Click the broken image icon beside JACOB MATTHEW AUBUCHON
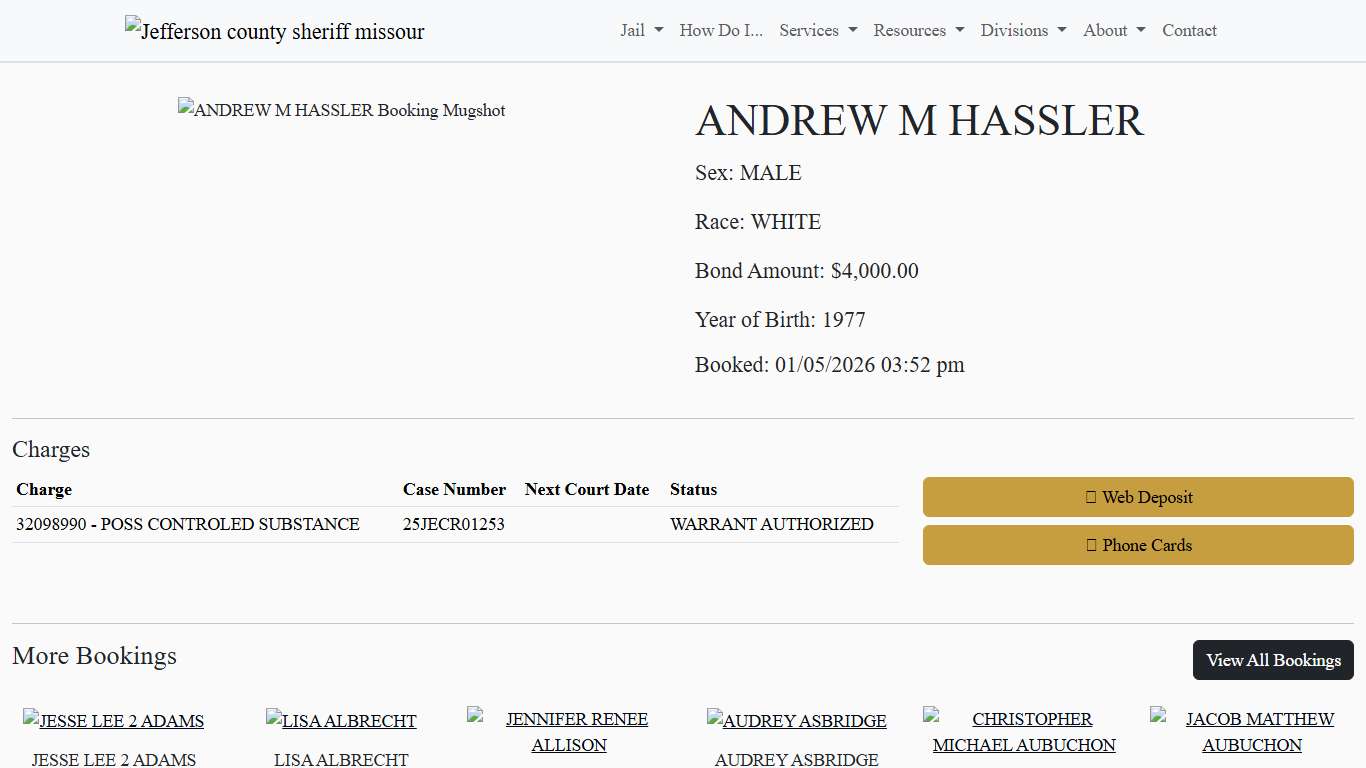 1159,714
